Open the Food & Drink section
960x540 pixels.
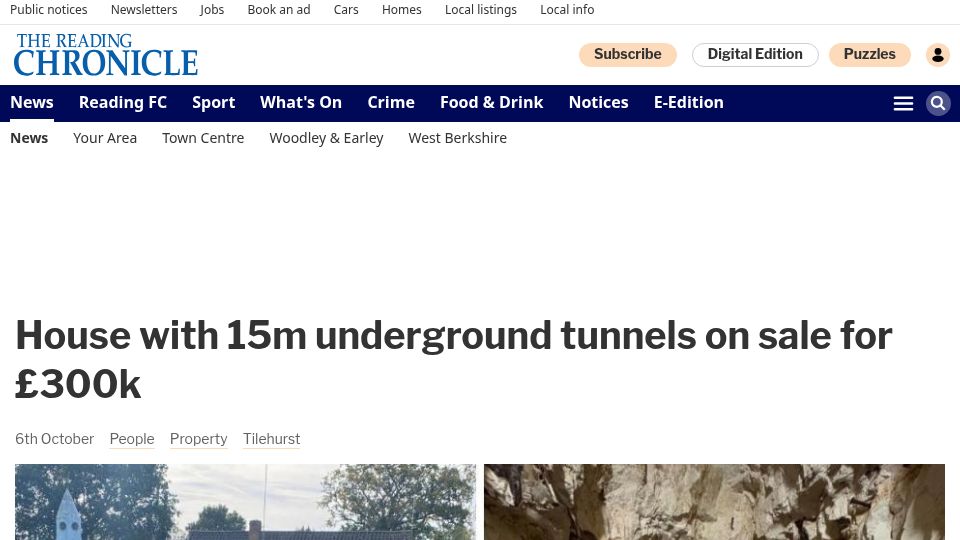click(492, 102)
